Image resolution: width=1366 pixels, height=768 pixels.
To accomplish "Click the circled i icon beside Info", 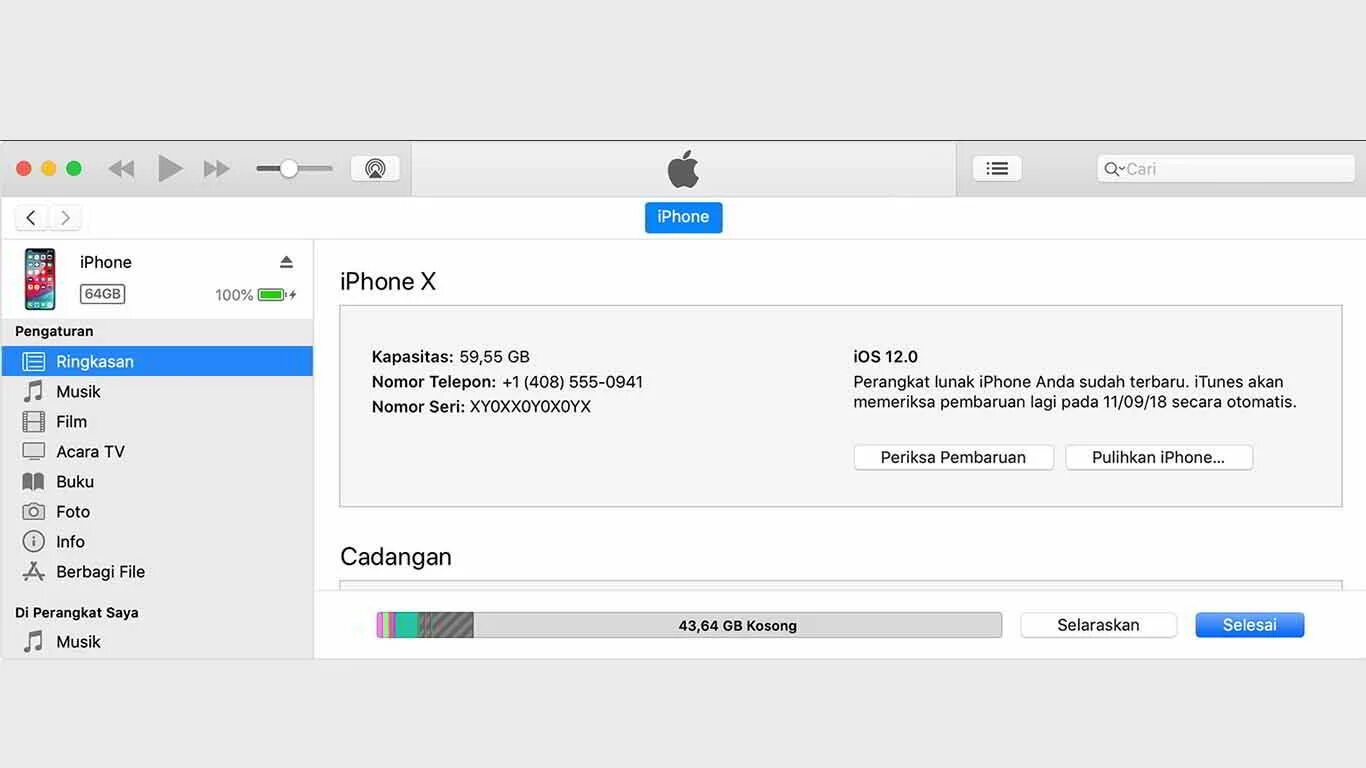I will pos(34,541).
